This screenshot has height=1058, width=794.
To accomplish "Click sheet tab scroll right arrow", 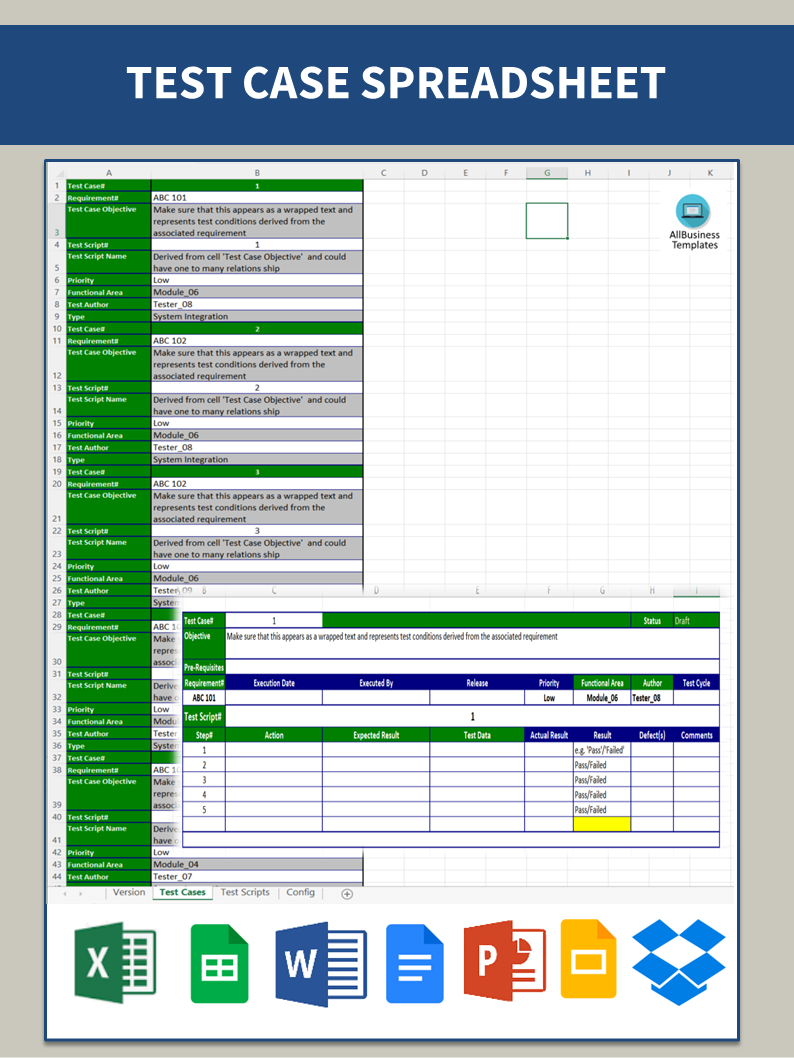I will click(x=80, y=893).
